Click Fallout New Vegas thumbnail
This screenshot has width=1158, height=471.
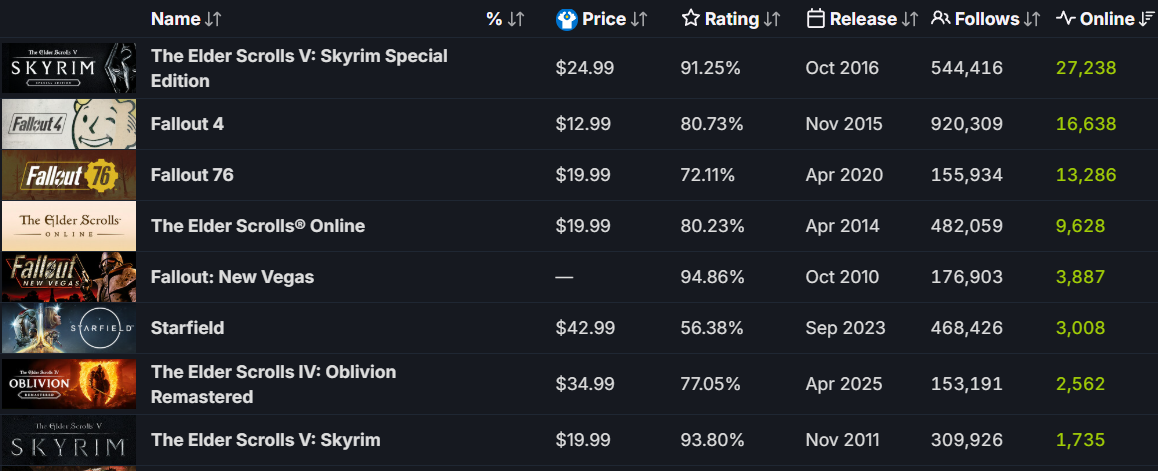point(68,277)
